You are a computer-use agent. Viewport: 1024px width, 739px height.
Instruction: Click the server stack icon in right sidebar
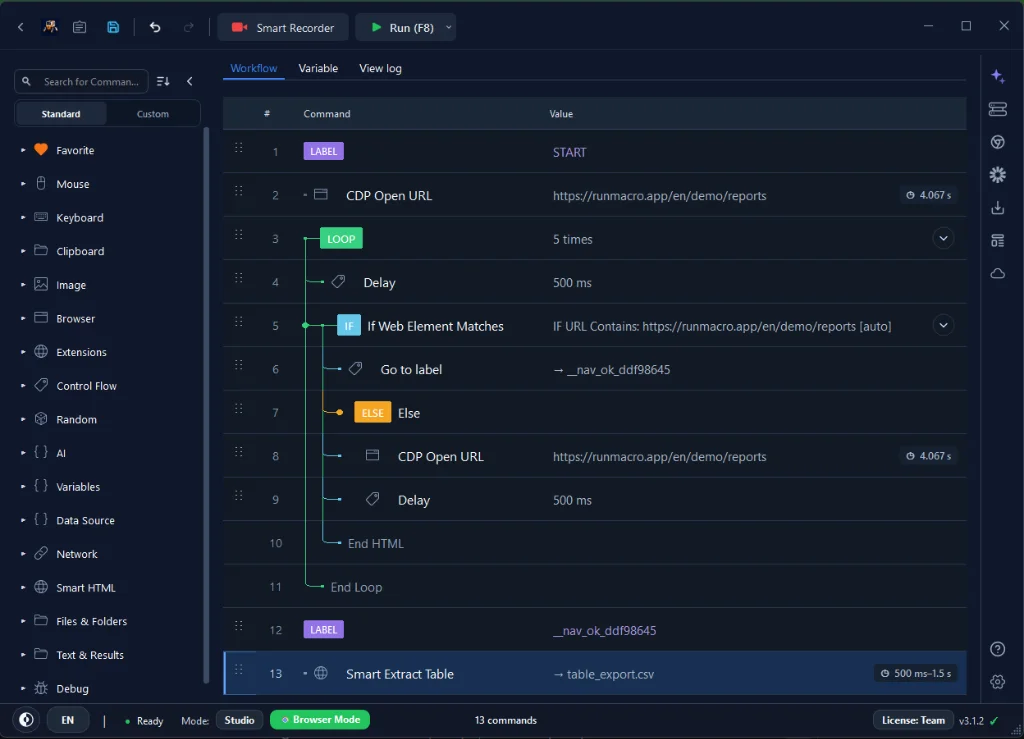point(997,109)
